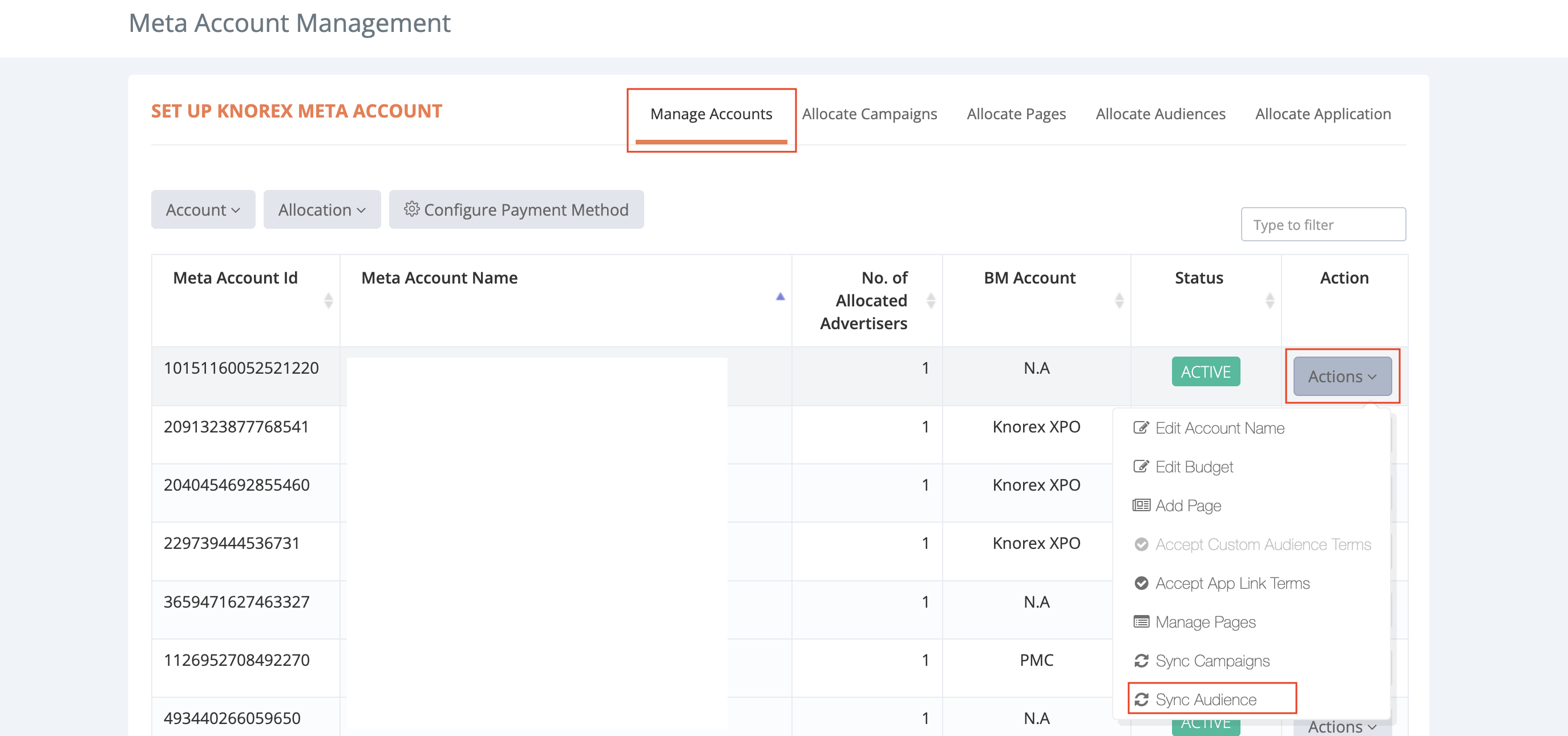This screenshot has width=1568, height=736.
Task: Go to Allocate Application tab
Action: coord(1323,114)
